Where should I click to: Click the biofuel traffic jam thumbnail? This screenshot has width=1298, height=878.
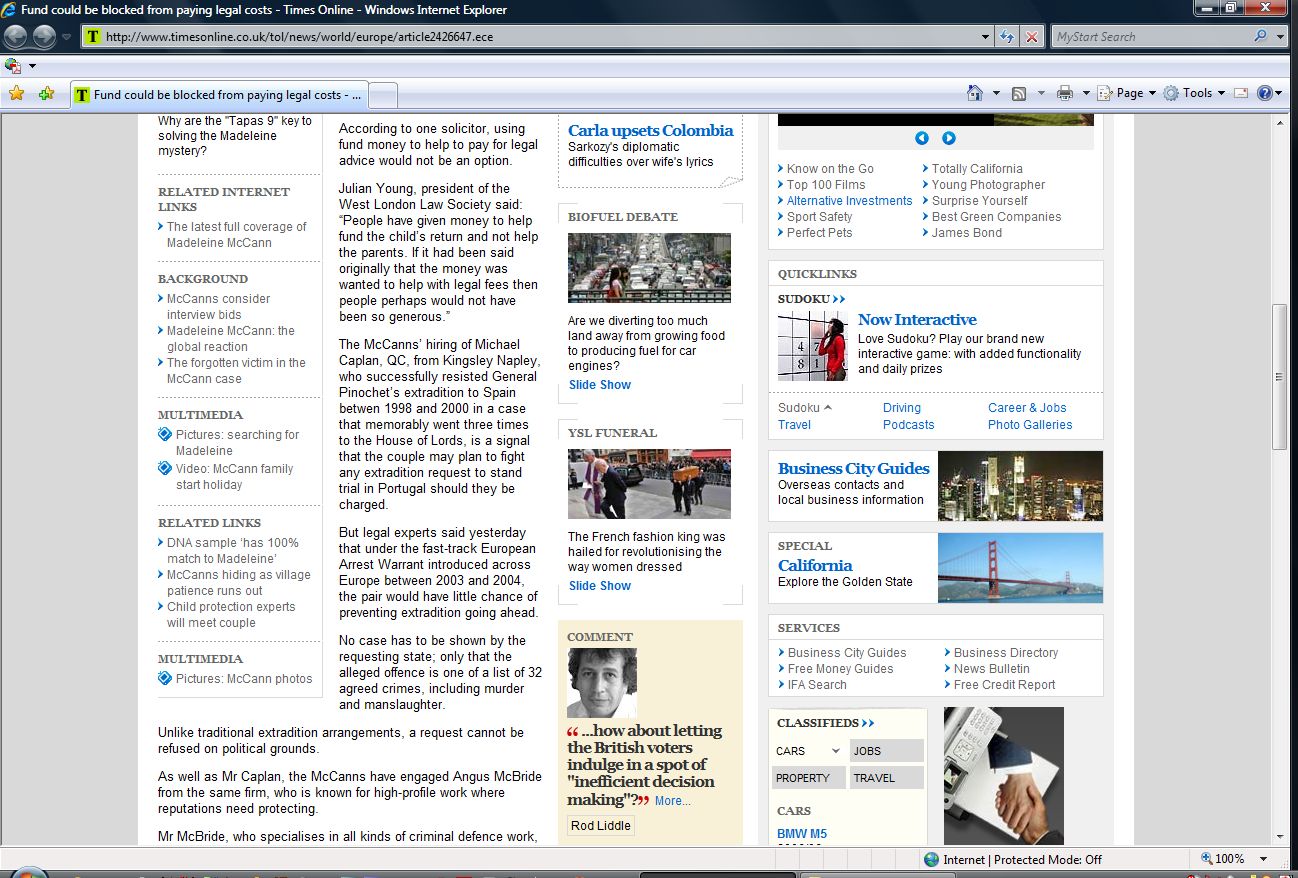pyautogui.click(x=649, y=267)
